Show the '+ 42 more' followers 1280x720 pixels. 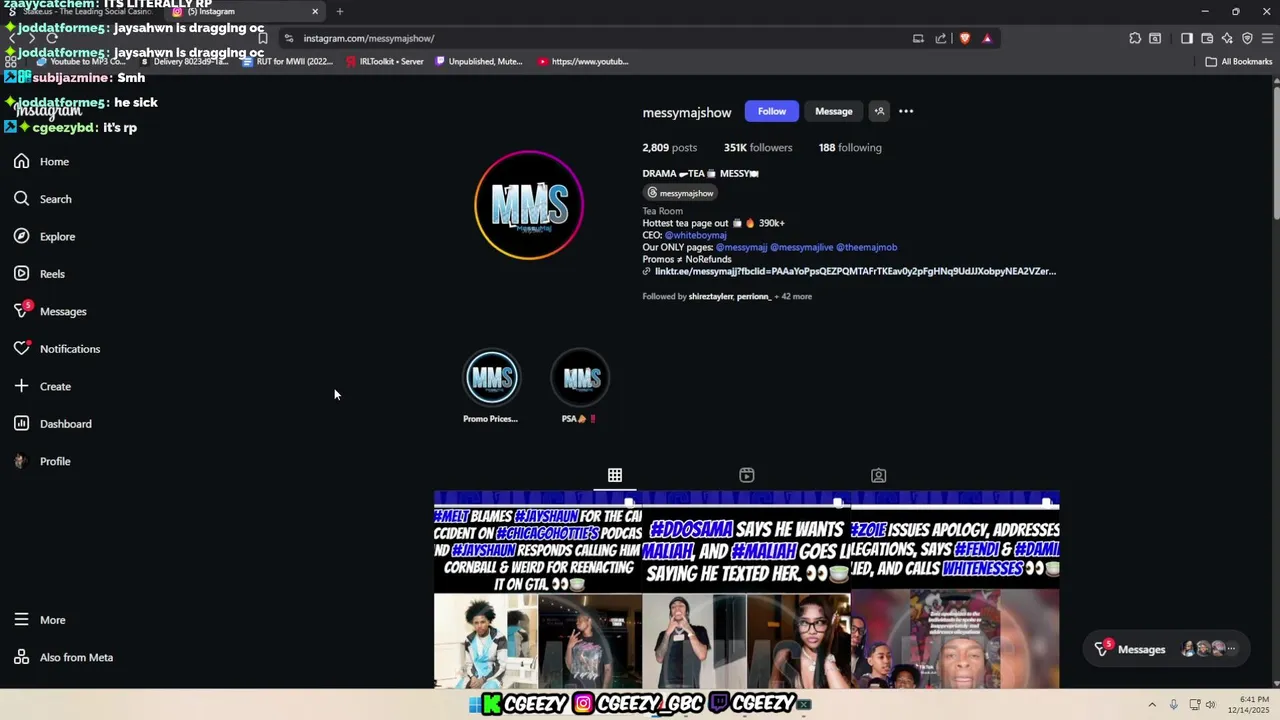tap(793, 297)
